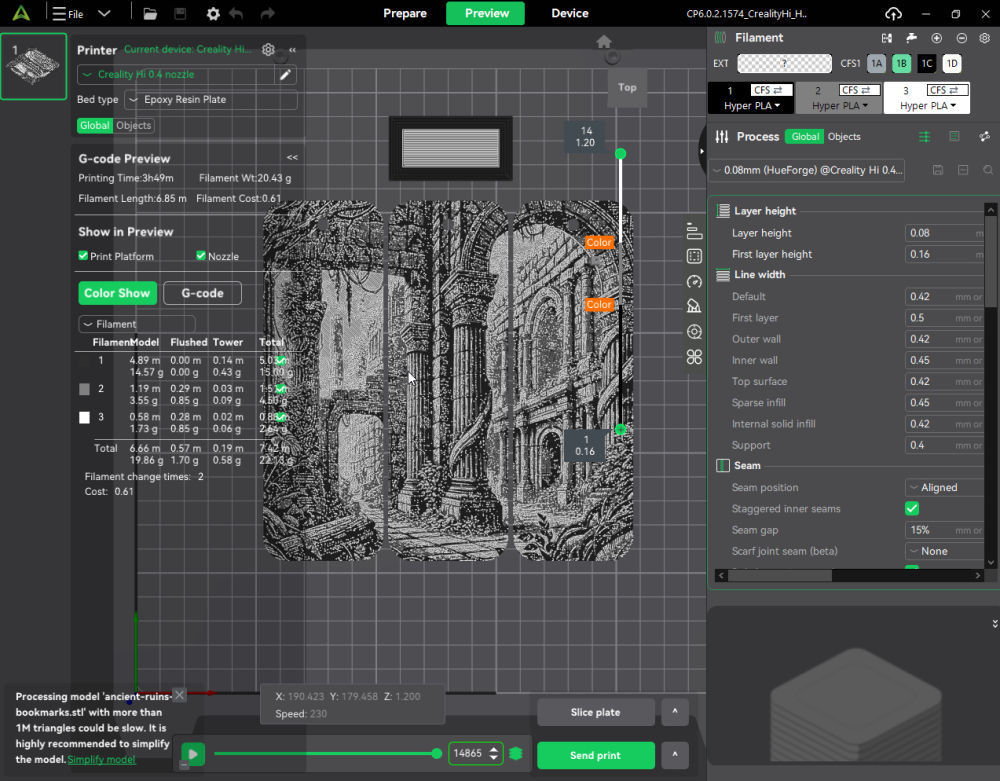
Task: Close the processing model notification
Action: coord(180,695)
